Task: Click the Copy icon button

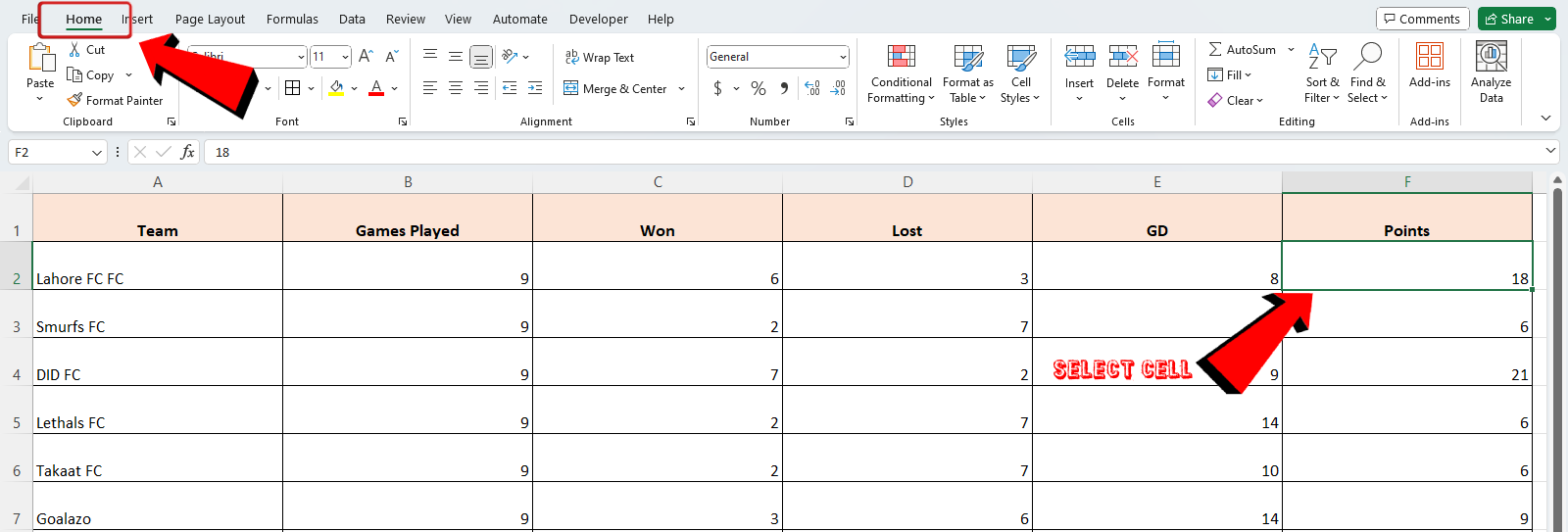Action: [x=74, y=75]
